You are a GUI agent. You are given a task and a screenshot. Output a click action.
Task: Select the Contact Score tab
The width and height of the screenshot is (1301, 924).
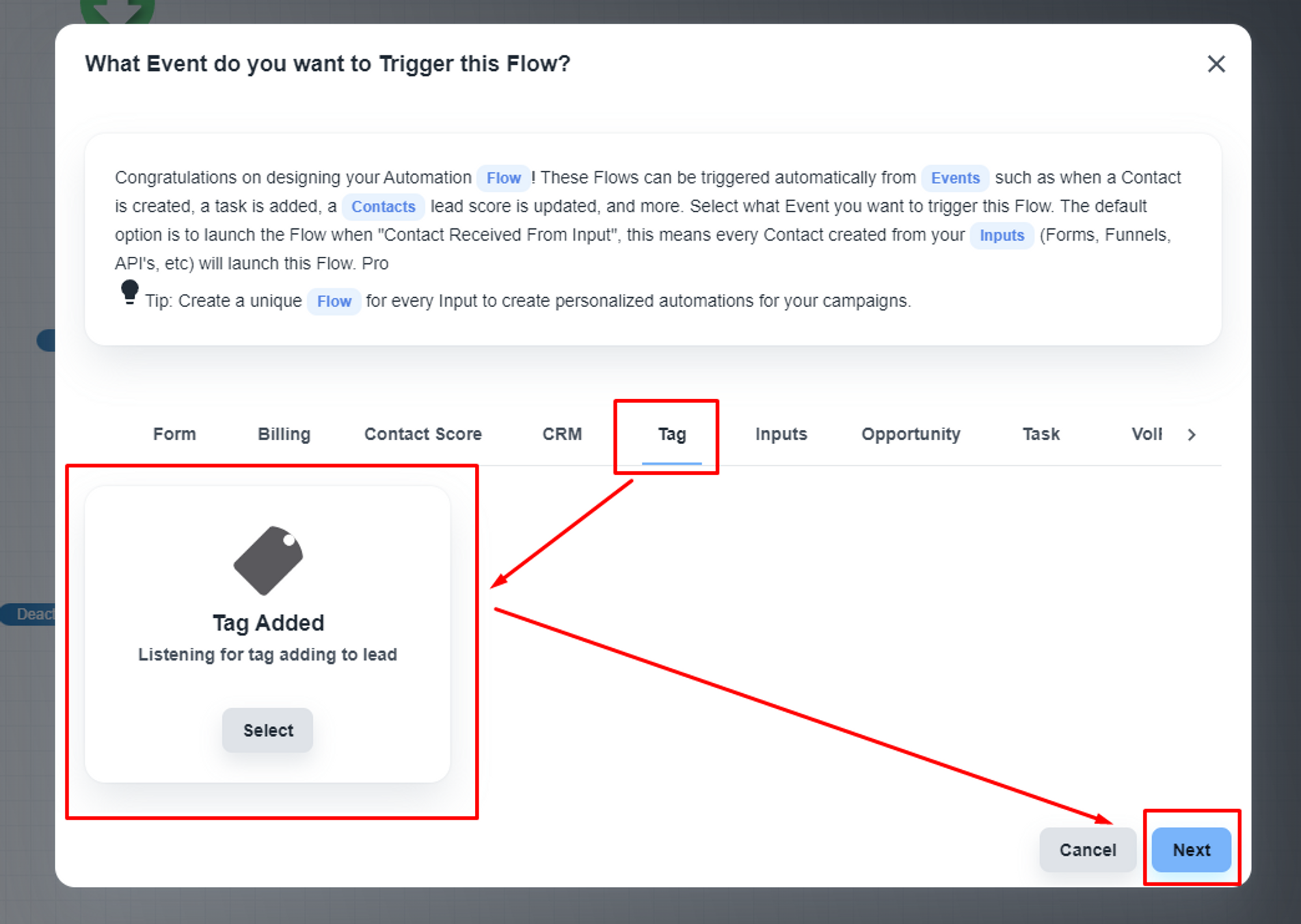pos(423,434)
